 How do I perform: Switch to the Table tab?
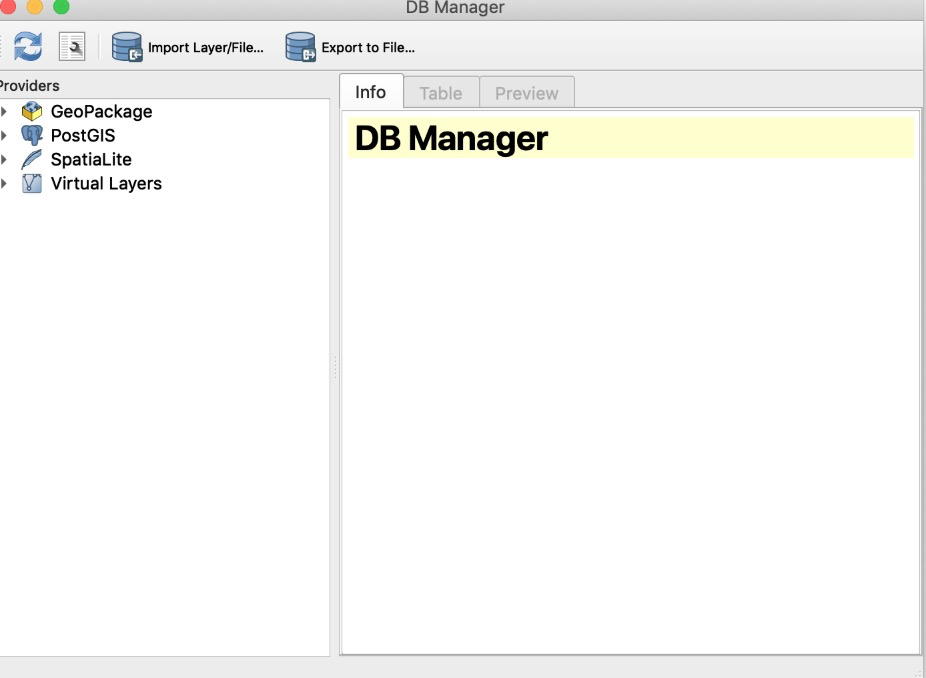[441, 93]
